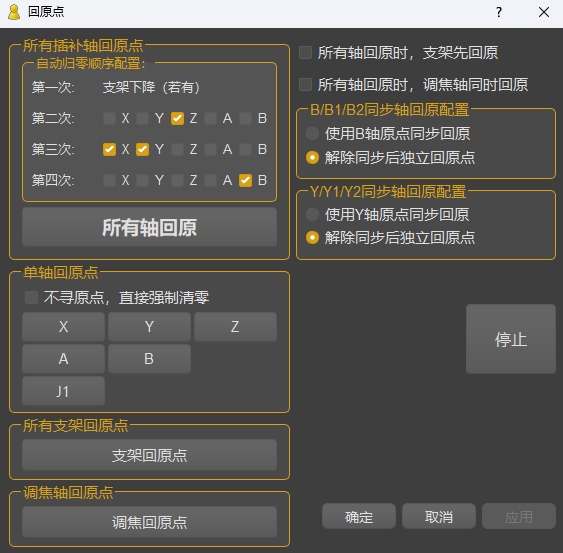
Task: Enable 调焦轴同时回原 checkbox
Action: 305,85
